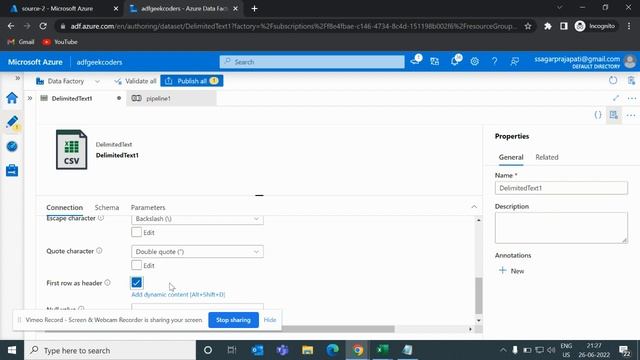Click the Quote character info icon
This screenshot has width=640, height=360.
pos(99,251)
